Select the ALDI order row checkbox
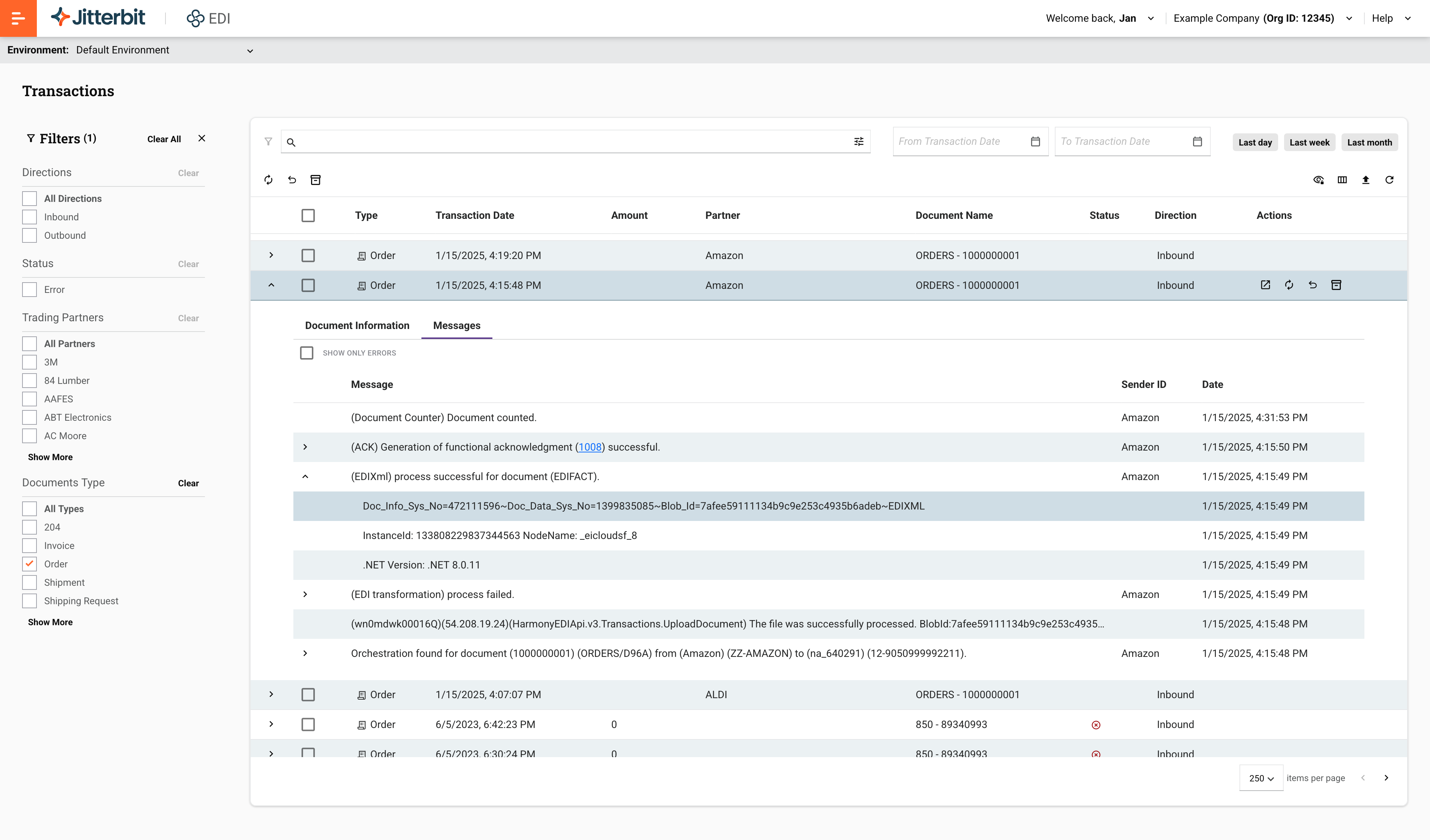This screenshot has height=840, width=1430. pos(308,695)
